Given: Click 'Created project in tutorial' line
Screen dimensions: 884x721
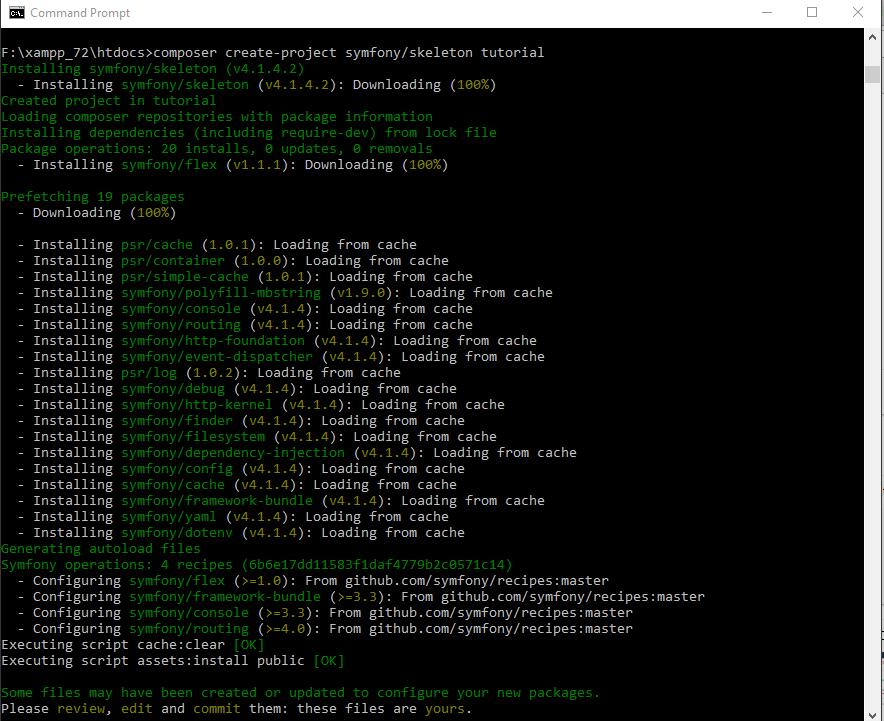Looking at the screenshot, I should (x=108, y=100).
